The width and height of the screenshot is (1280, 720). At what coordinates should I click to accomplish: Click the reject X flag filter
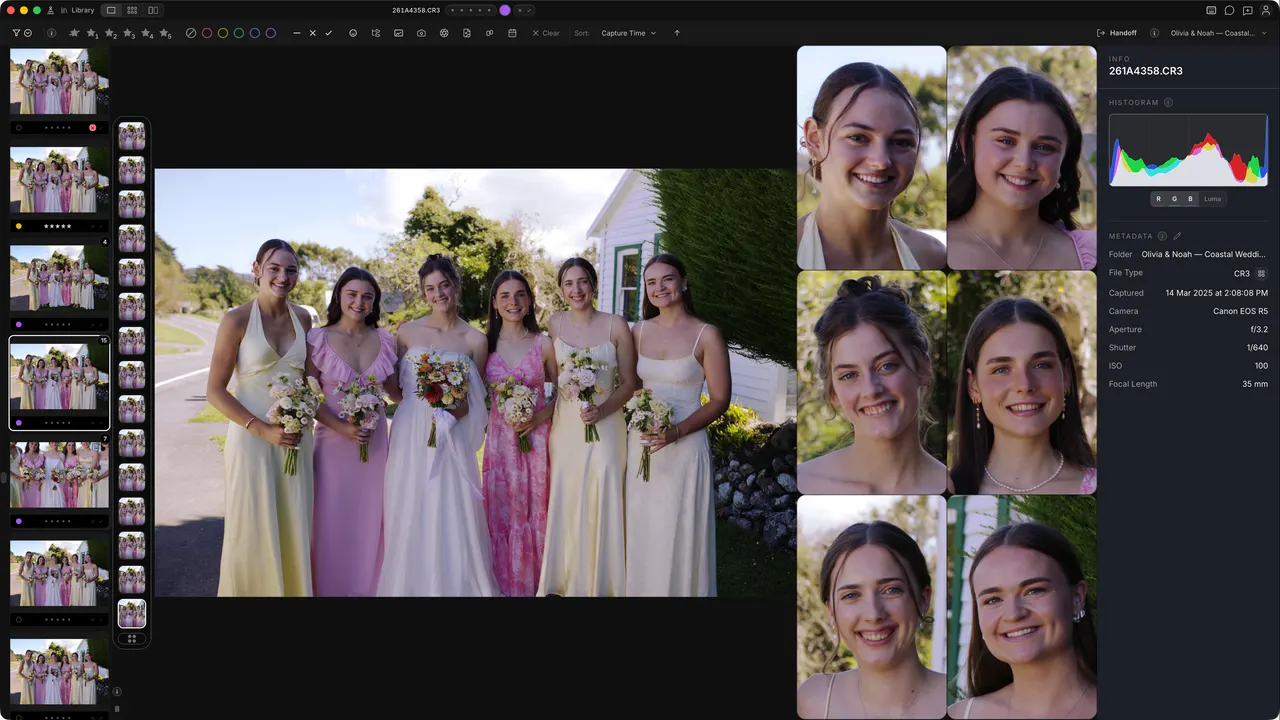click(x=312, y=33)
